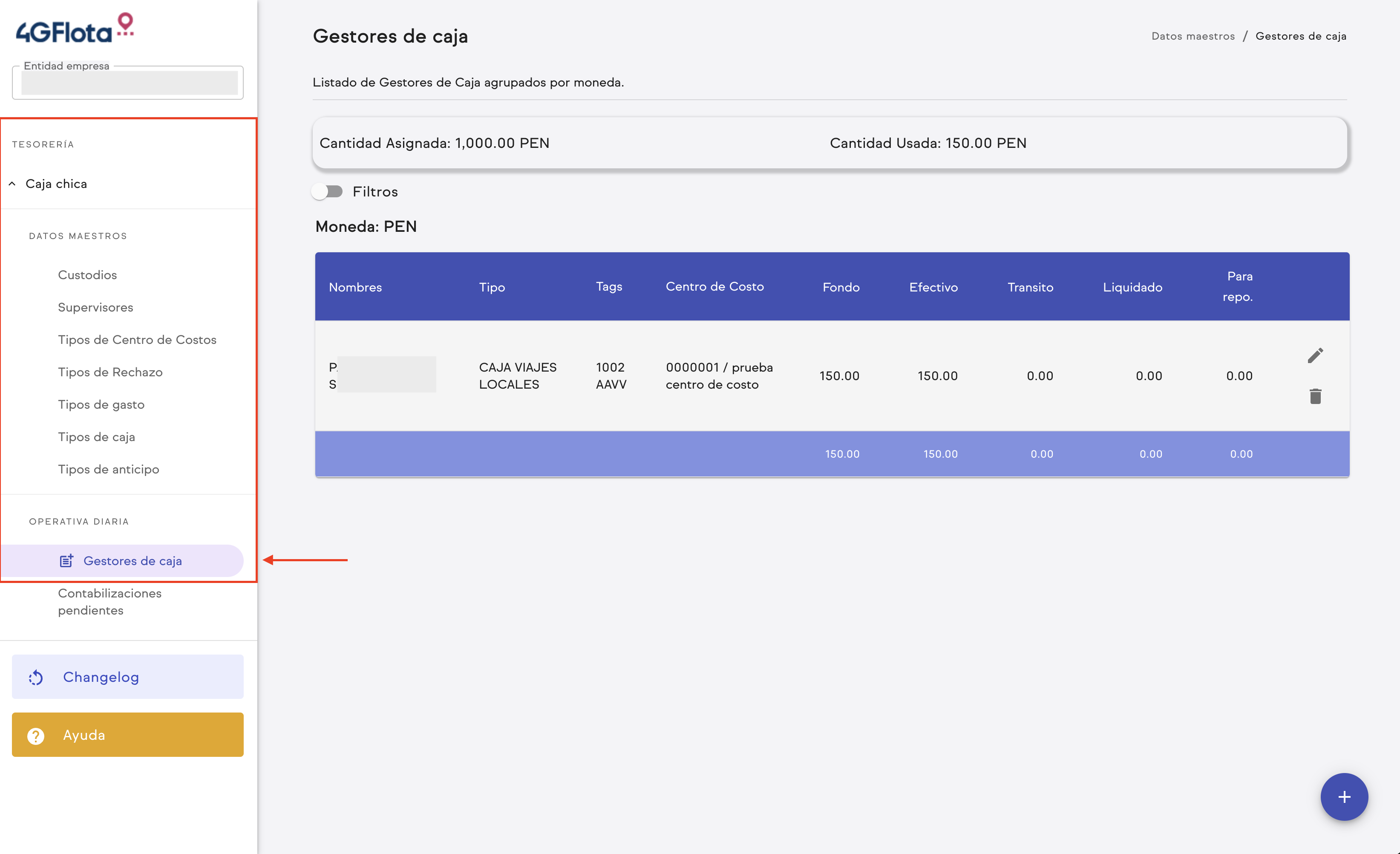This screenshot has height=854, width=1400.
Task: Open Tipos de anticipo page
Action: tap(109, 469)
